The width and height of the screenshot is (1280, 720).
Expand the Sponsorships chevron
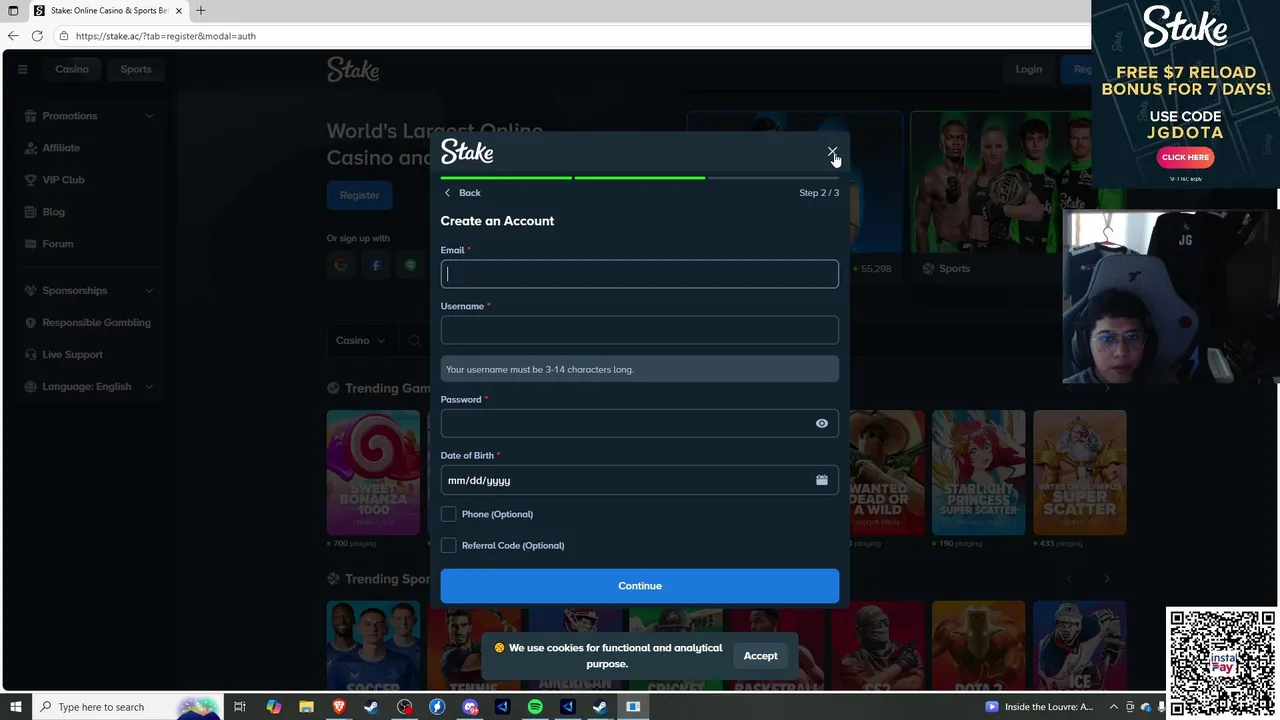[x=149, y=291]
